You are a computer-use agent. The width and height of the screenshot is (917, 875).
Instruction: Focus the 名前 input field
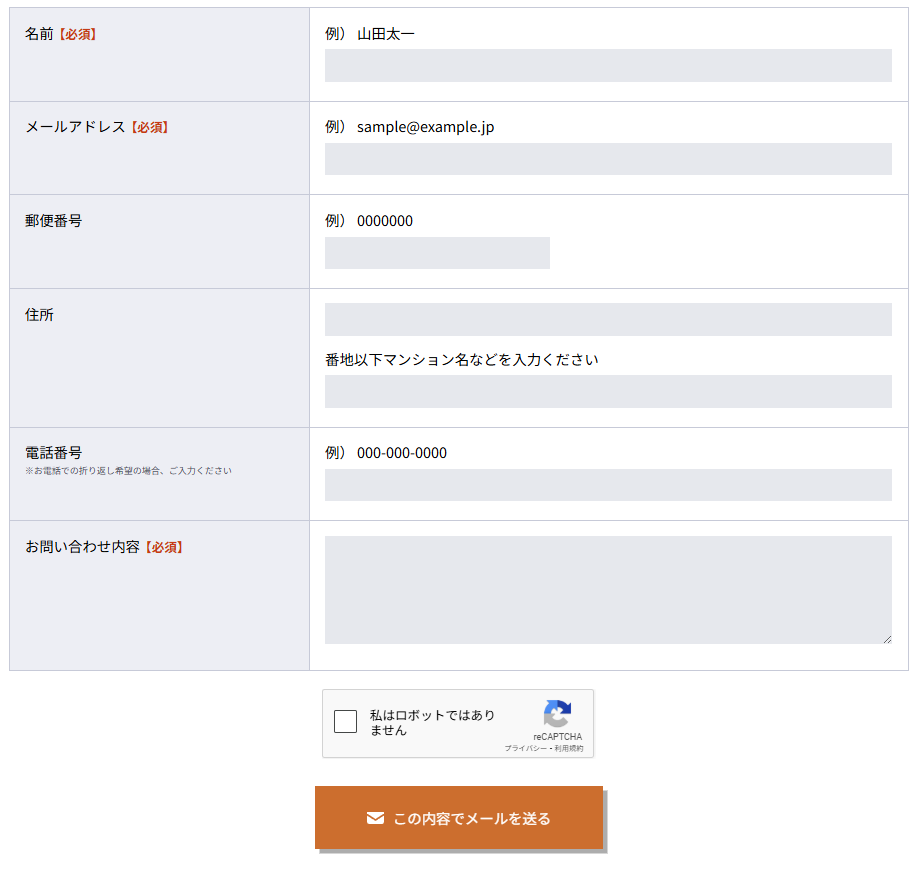click(608, 66)
